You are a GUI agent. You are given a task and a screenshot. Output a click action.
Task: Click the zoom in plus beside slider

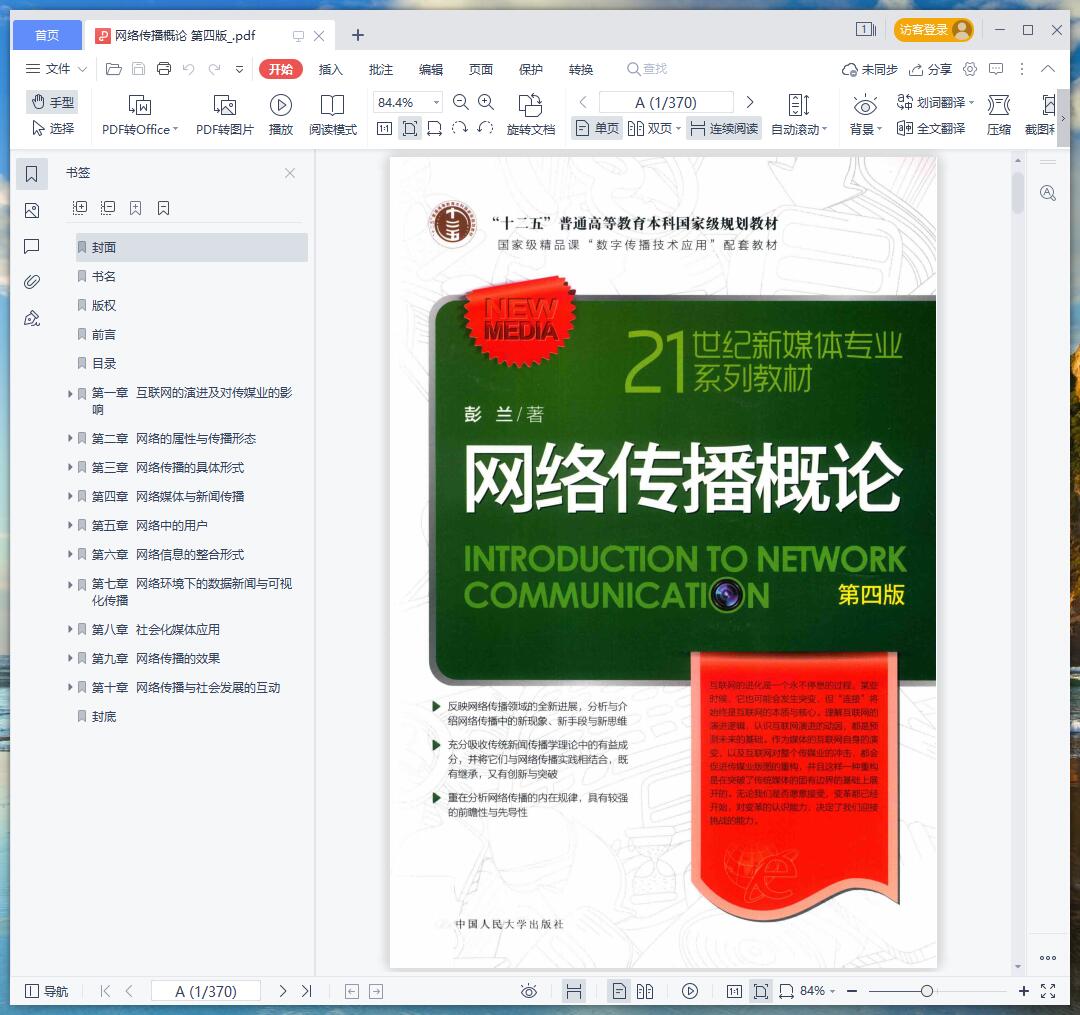1024,991
